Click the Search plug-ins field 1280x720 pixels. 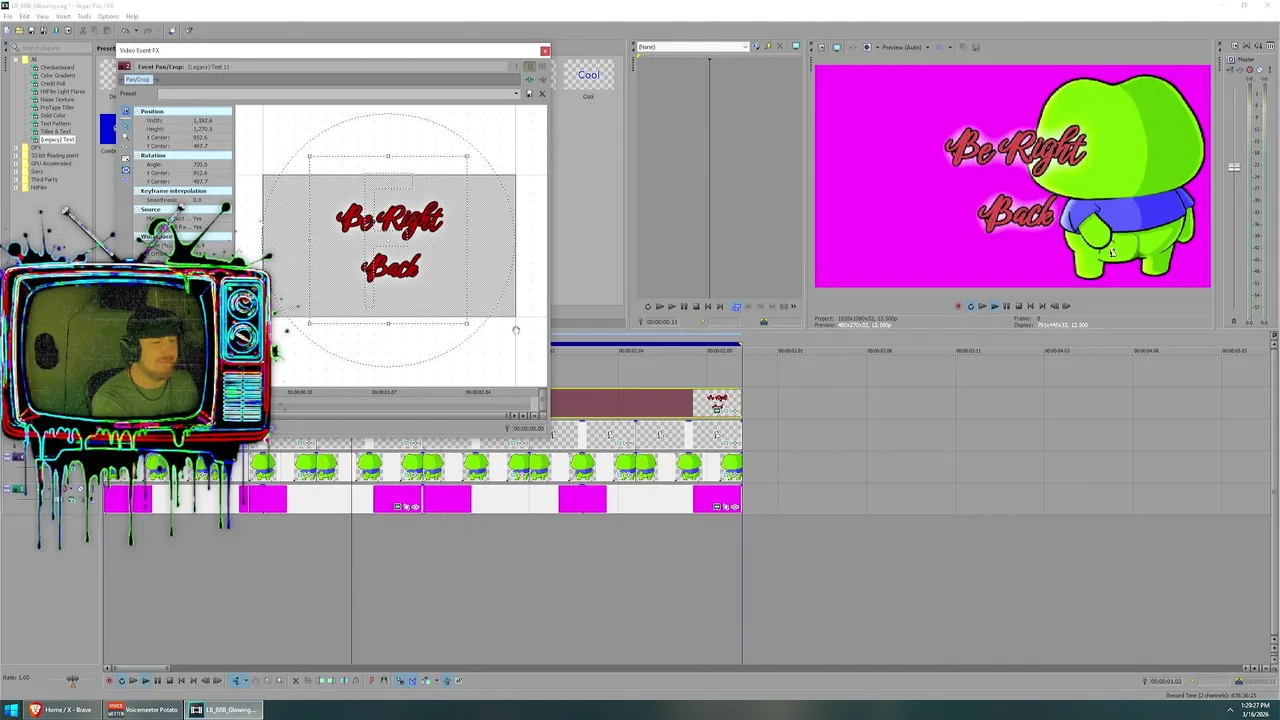click(55, 48)
